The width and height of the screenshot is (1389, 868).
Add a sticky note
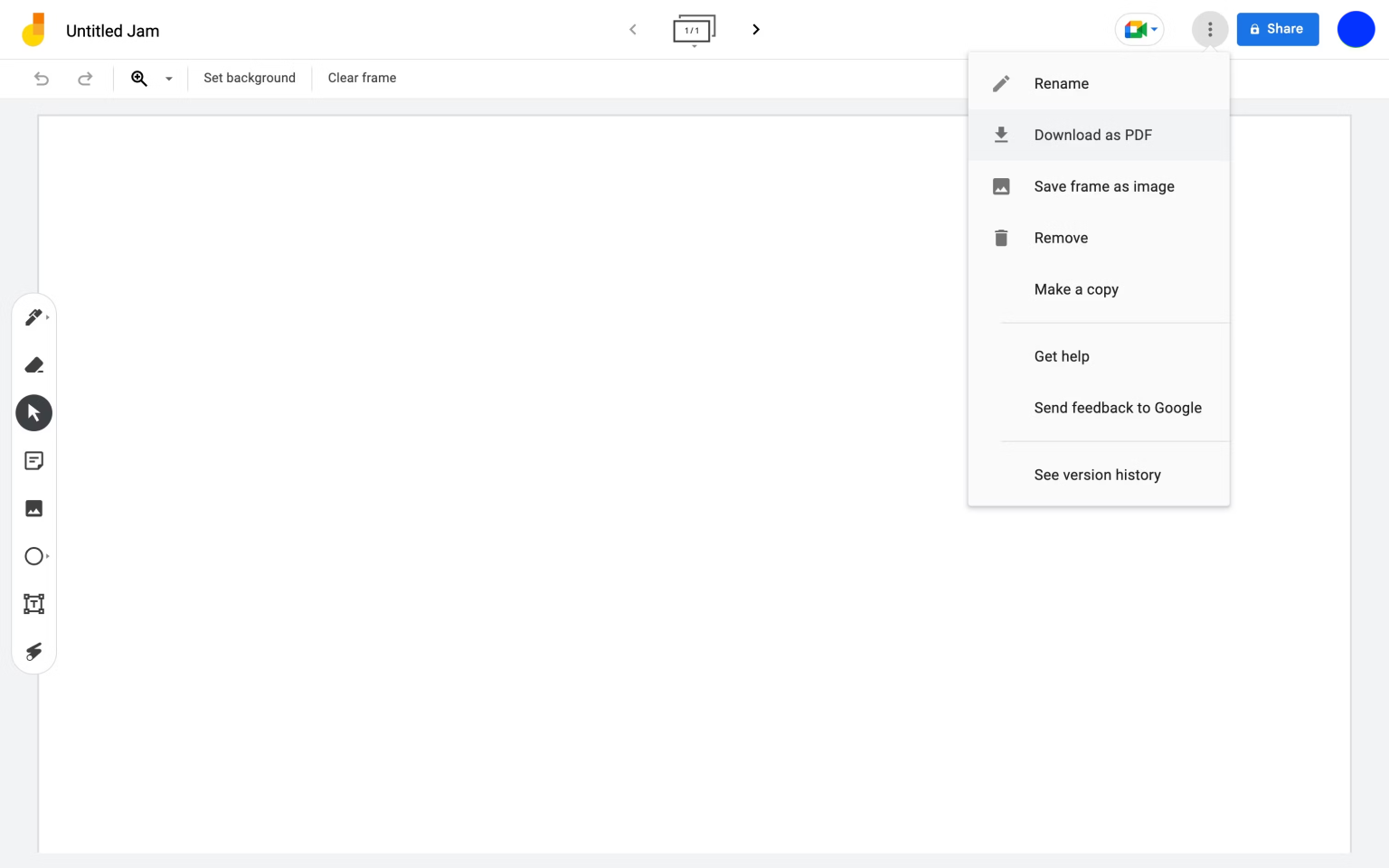click(33, 461)
